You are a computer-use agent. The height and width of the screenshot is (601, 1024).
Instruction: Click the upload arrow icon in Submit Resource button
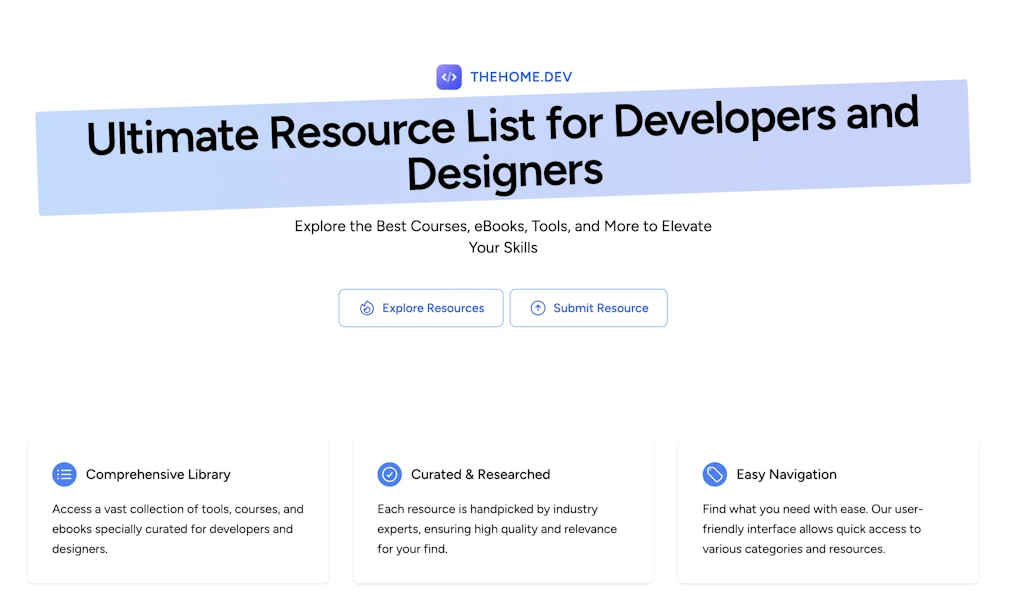tap(536, 308)
